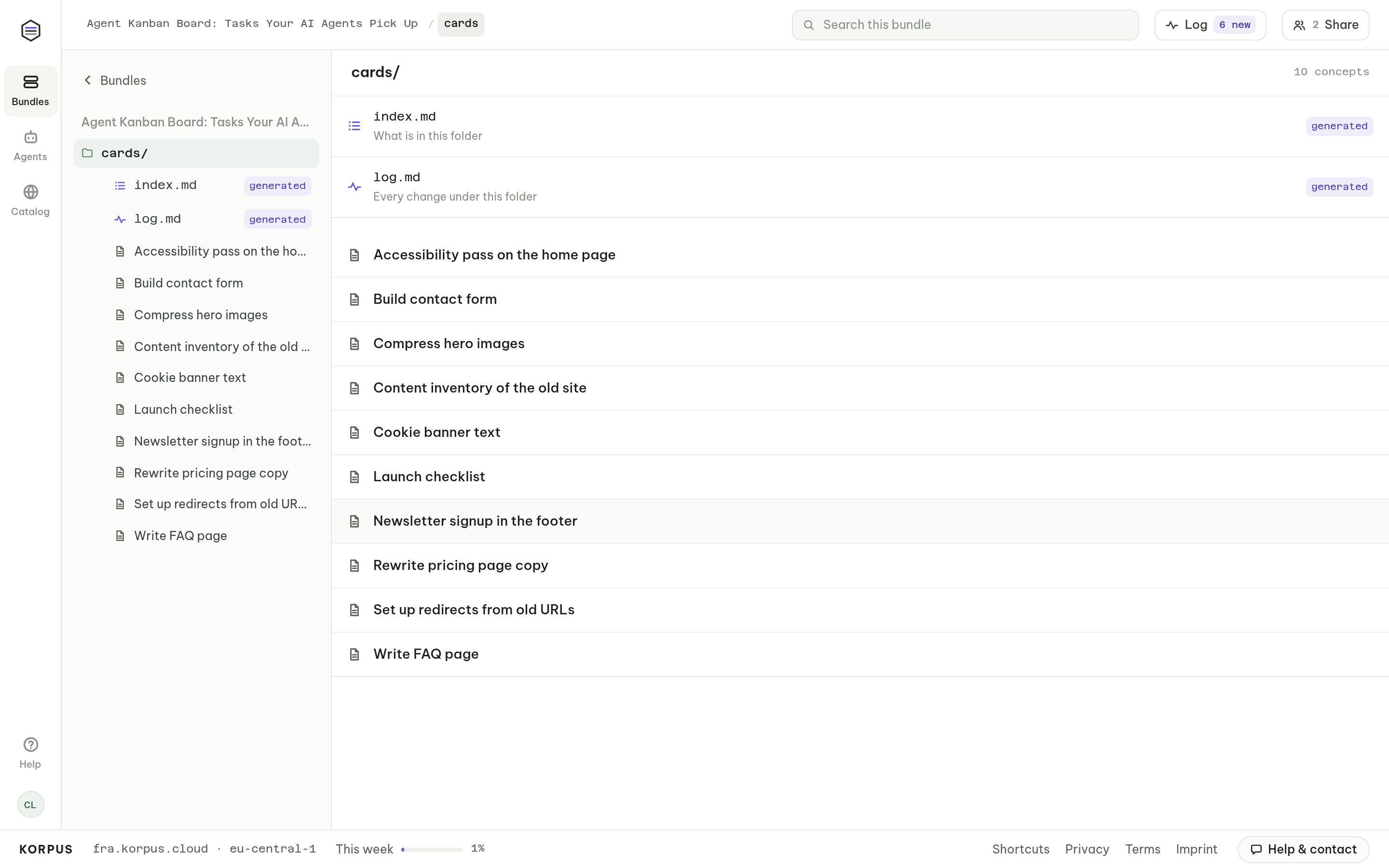Image resolution: width=1389 pixels, height=868 pixels.
Task: Open the Catalog globe icon
Action: tap(30, 192)
